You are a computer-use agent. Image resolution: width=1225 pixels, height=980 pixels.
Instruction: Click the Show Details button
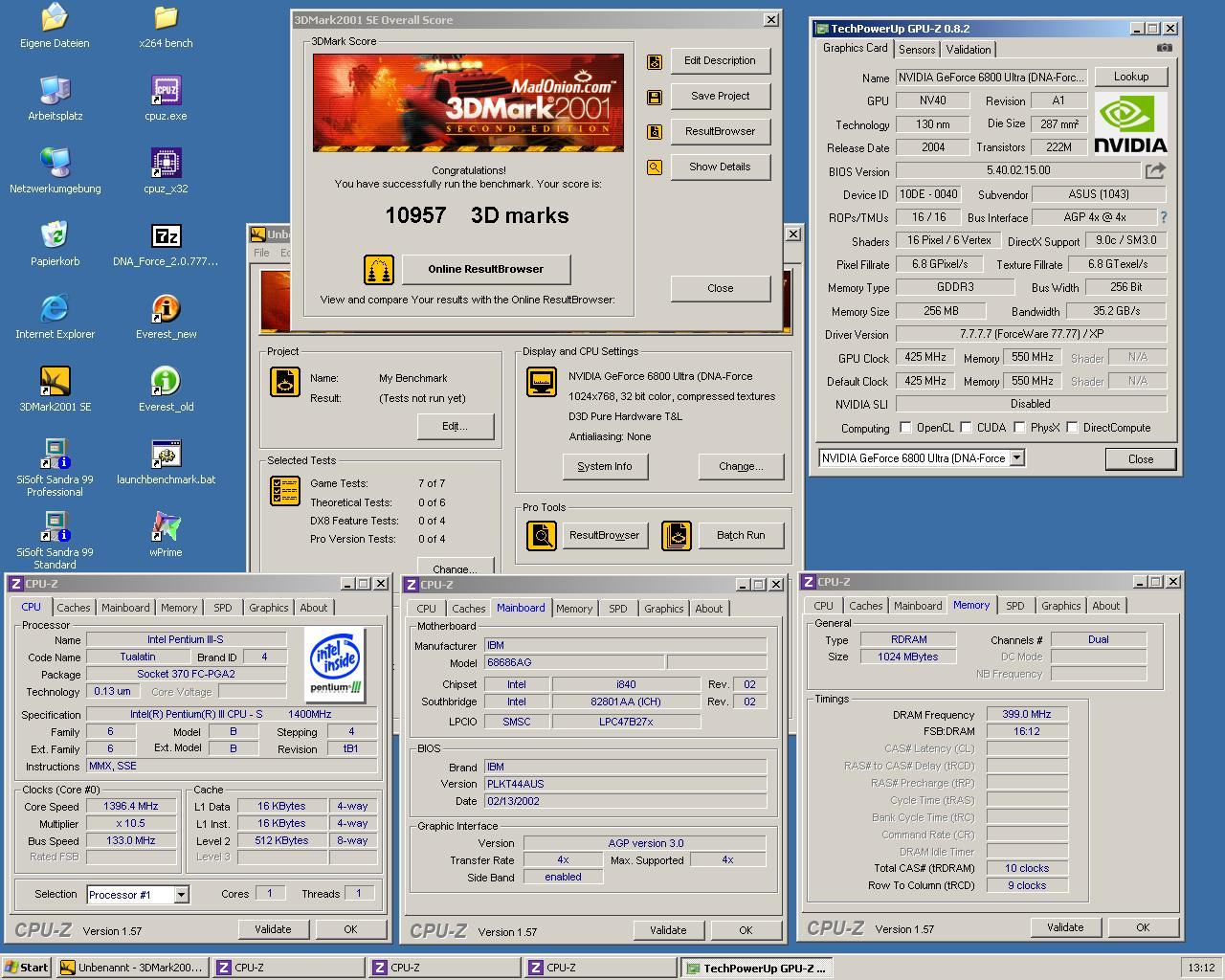pos(720,167)
